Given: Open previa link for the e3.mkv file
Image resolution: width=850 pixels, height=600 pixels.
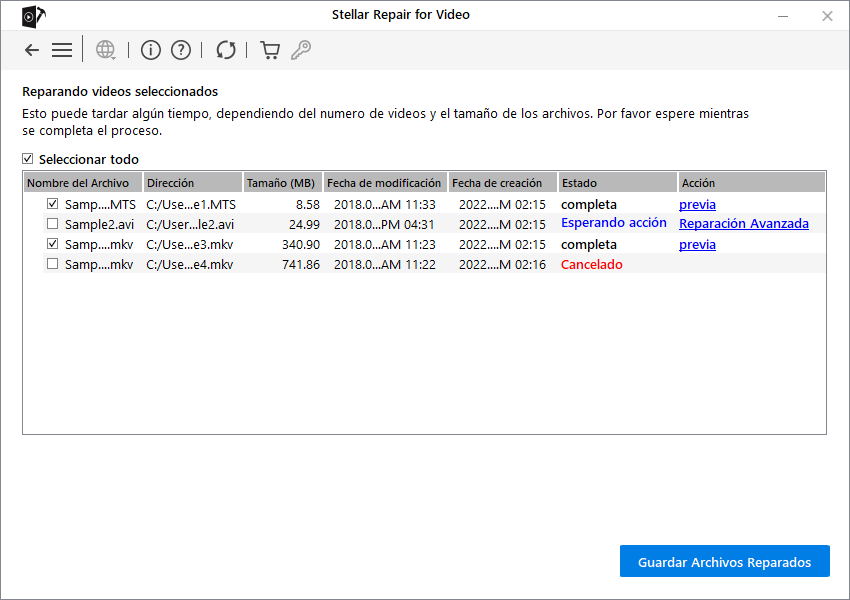Looking at the screenshot, I should 697,244.
